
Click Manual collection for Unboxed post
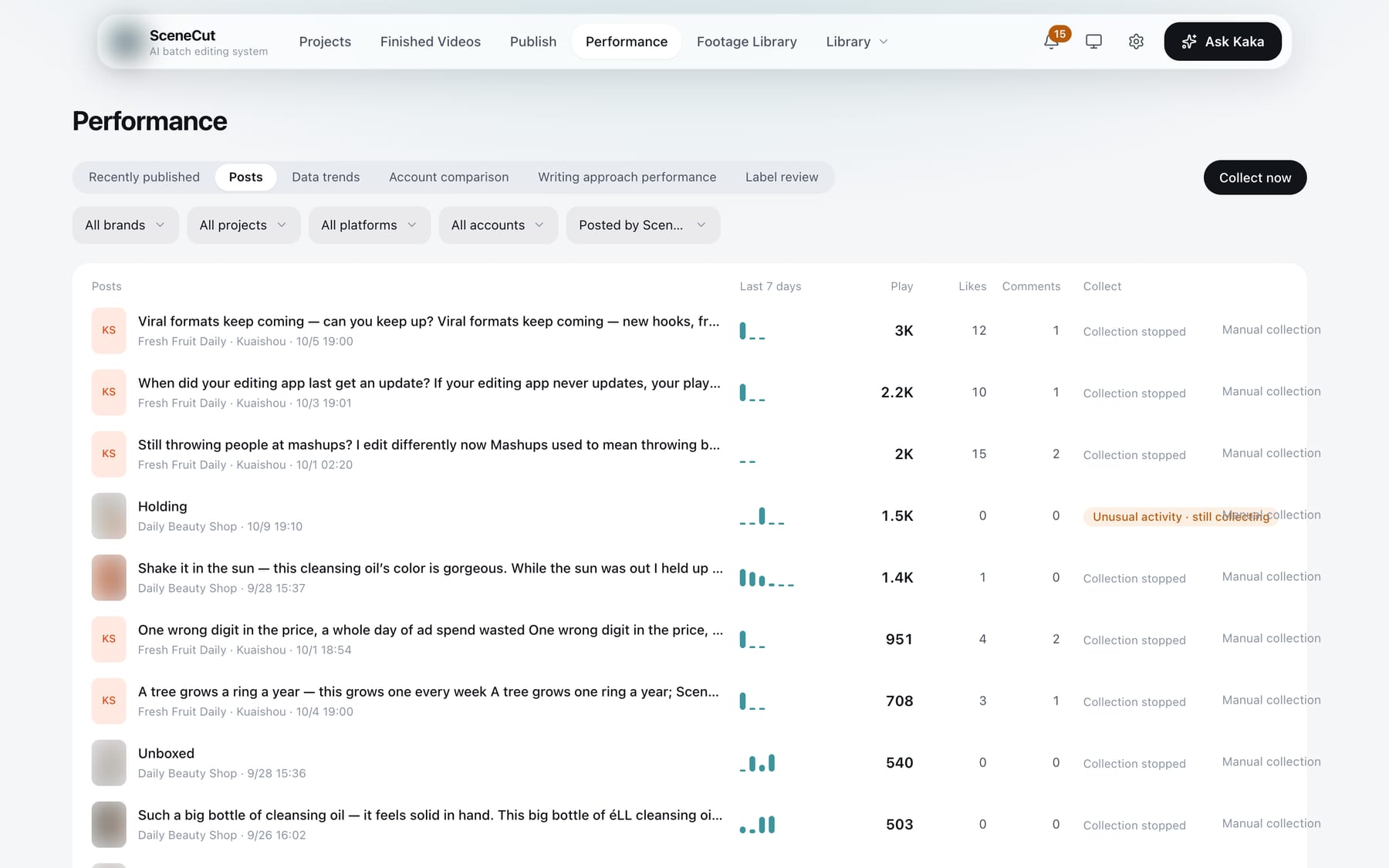pos(1271,762)
